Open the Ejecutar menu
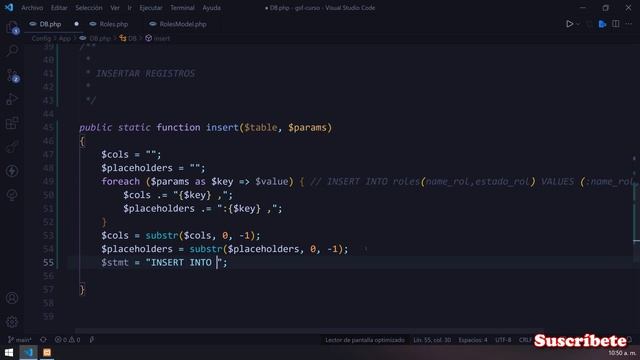Image resolution: width=640 pixels, height=360 pixels. pyautogui.click(x=151, y=8)
